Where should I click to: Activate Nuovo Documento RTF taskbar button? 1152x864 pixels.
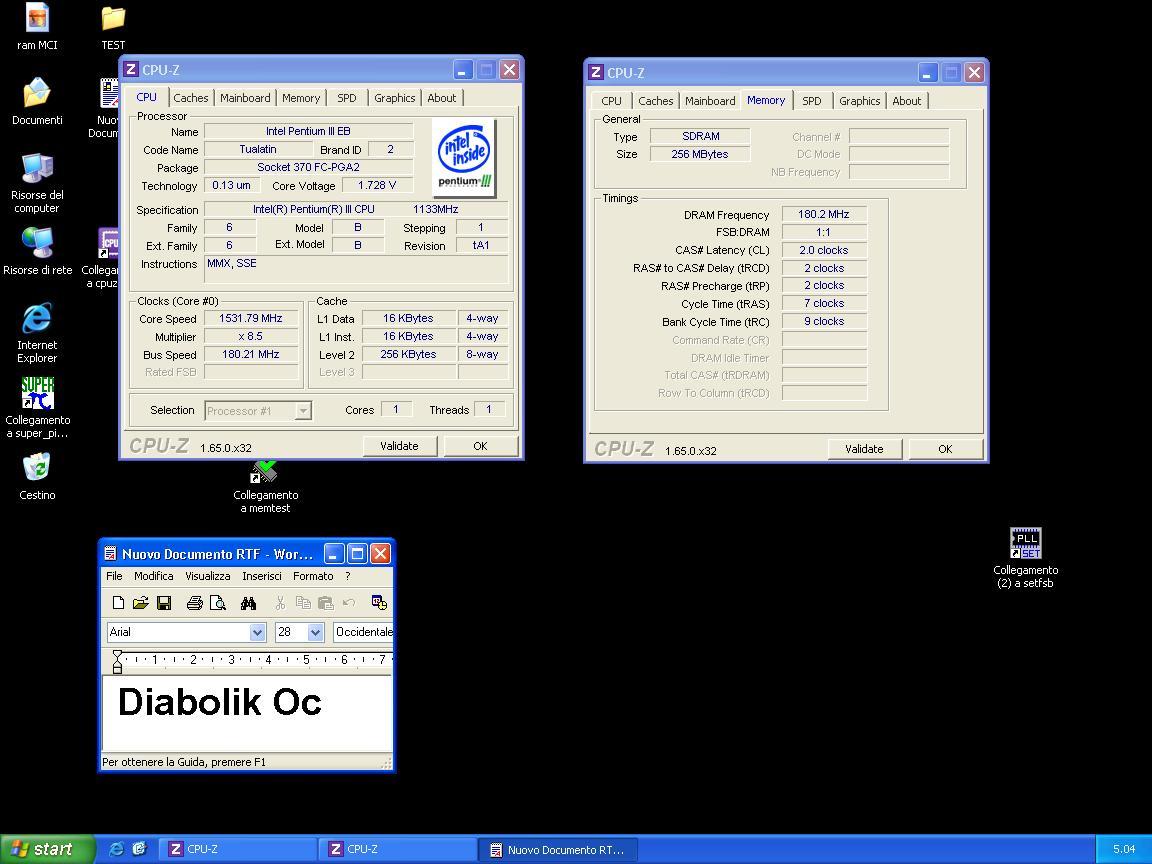[x=558, y=849]
